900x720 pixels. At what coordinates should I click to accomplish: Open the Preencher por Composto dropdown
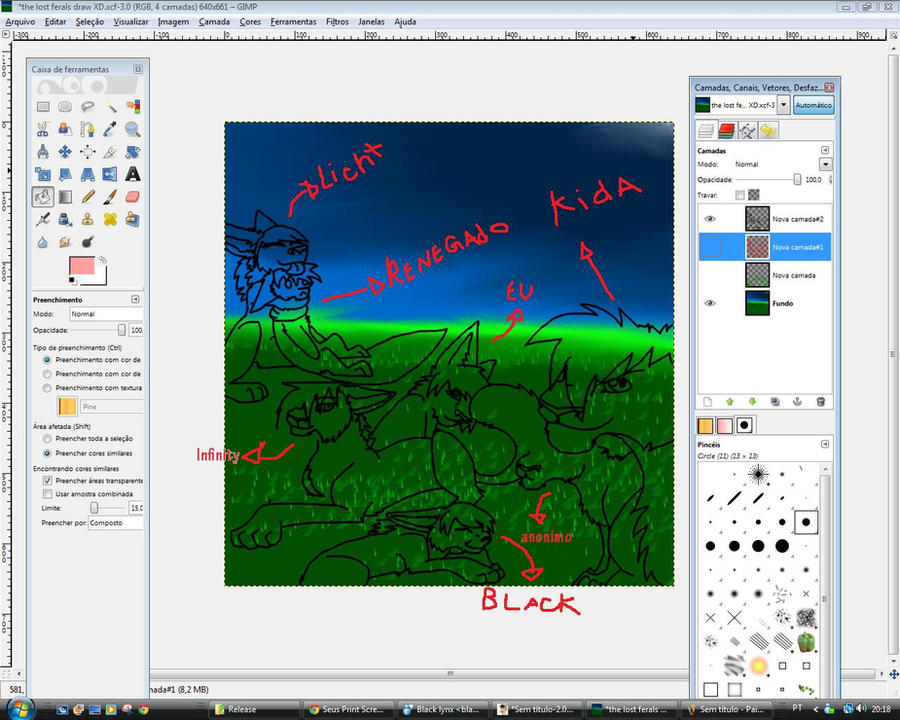[x=115, y=523]
